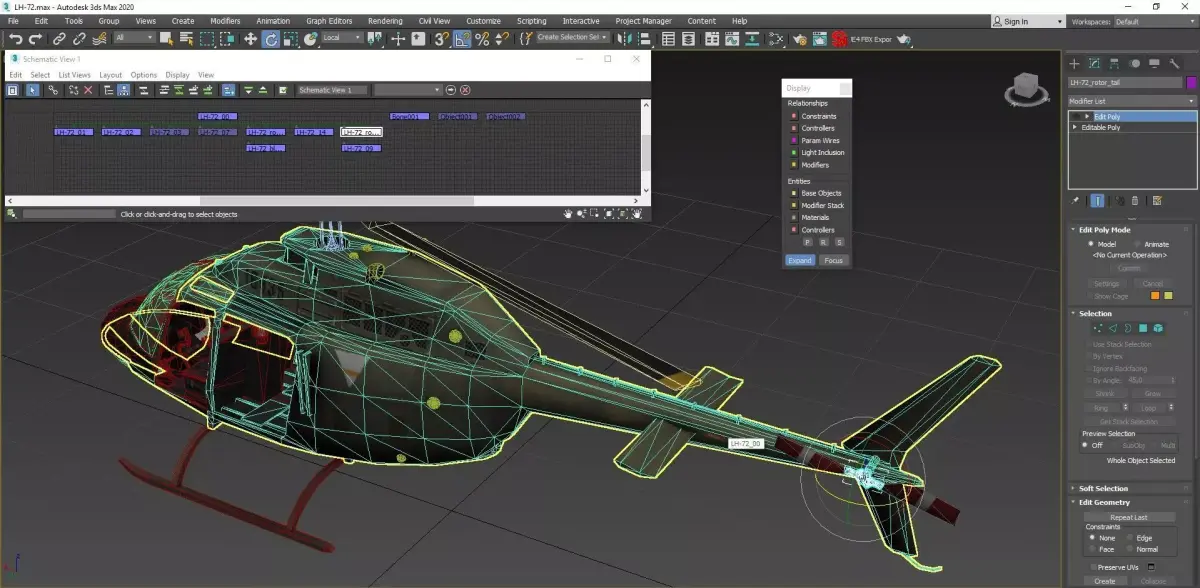Click the Undo arrow in main toolbar

(16, 38)
